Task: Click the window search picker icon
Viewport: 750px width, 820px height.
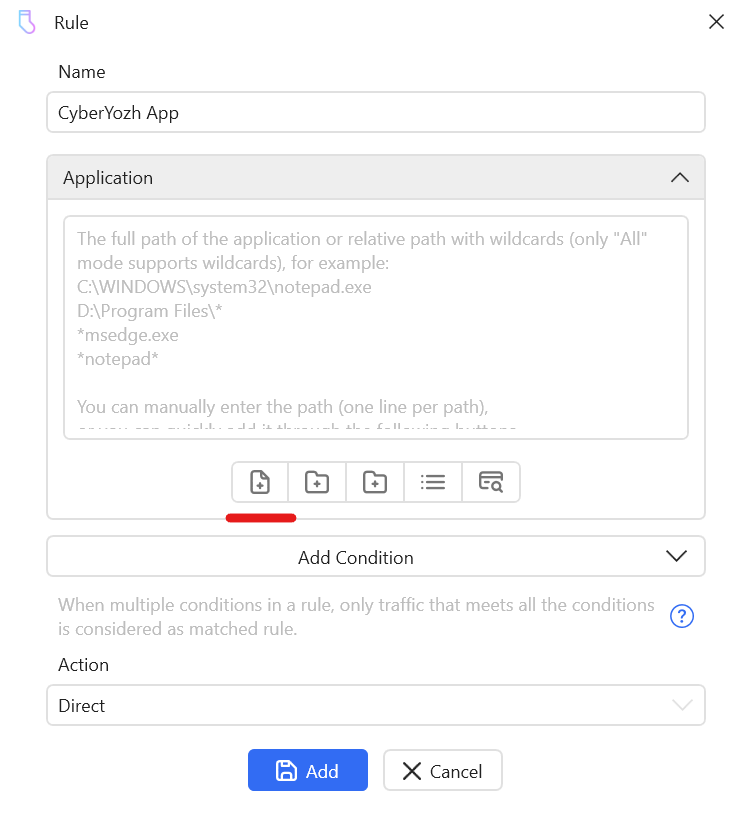Action: 490,482
